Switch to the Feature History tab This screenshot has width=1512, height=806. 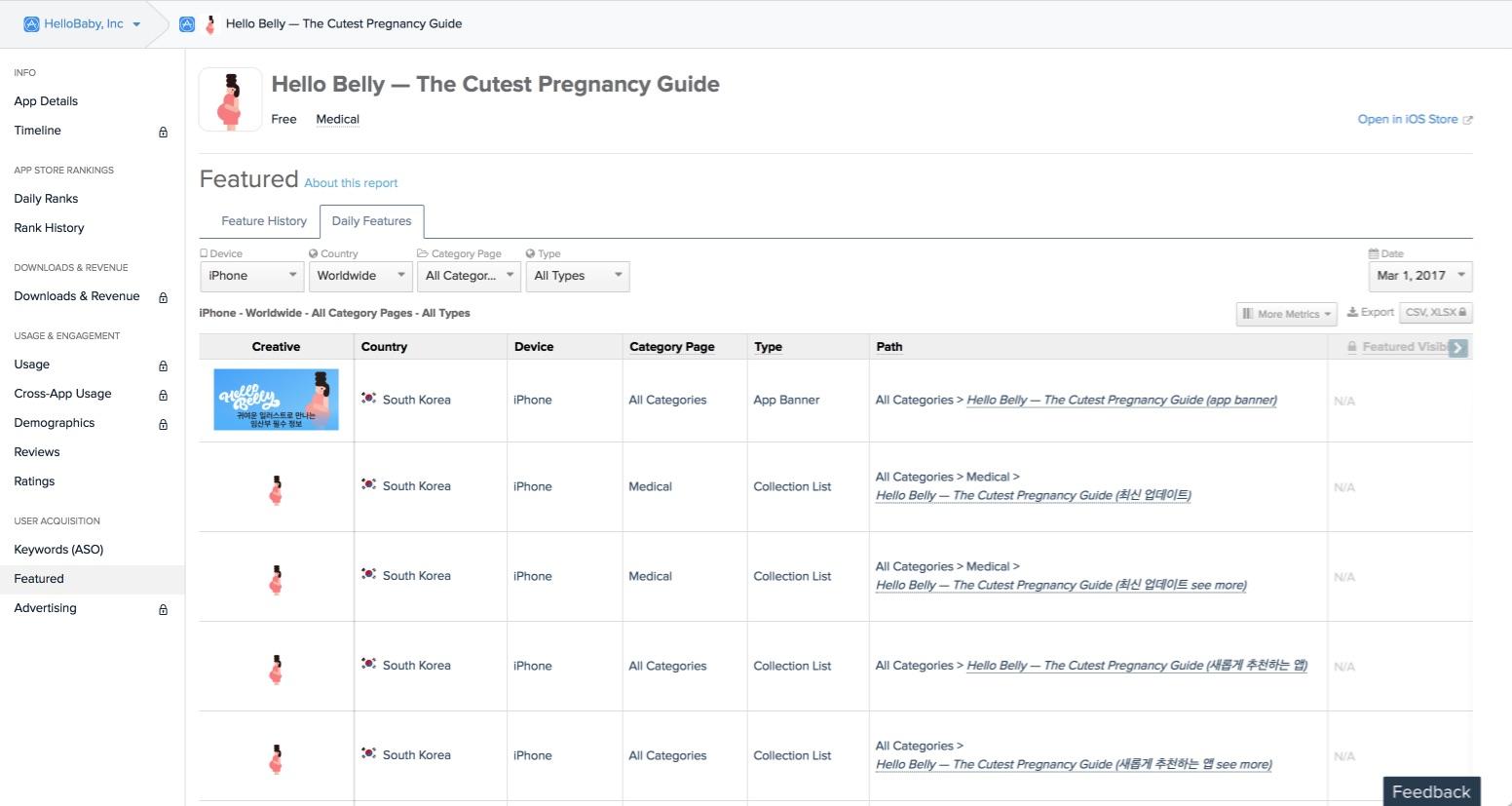coord(264,221)
